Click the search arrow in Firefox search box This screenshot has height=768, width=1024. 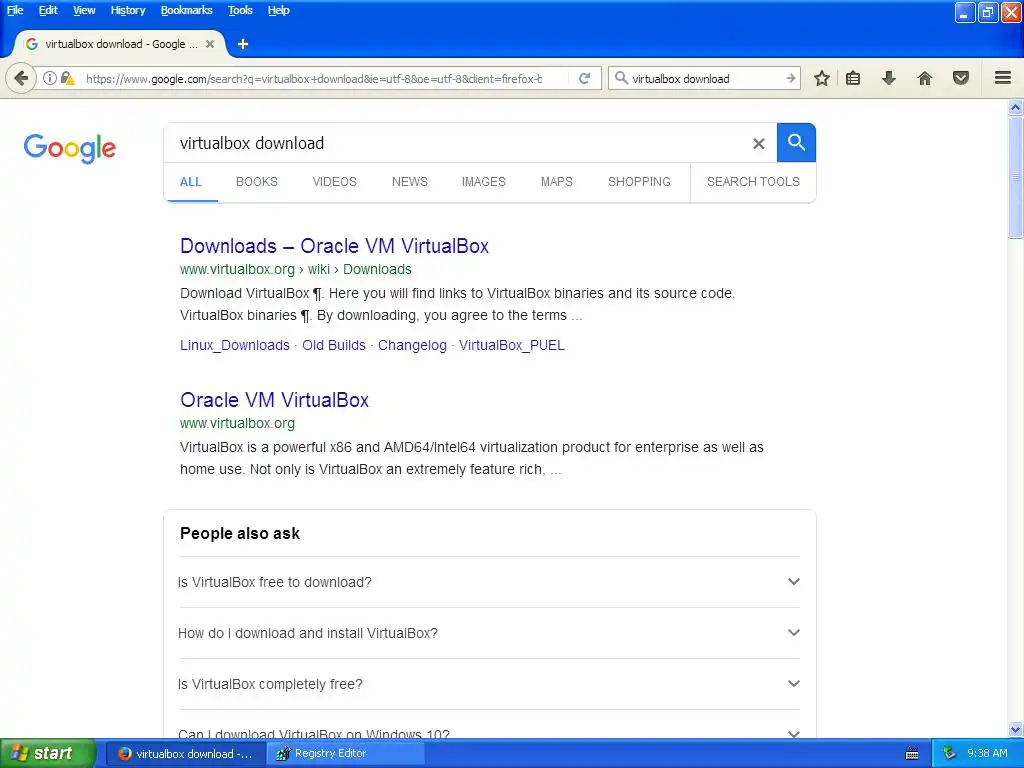(790, 78)
